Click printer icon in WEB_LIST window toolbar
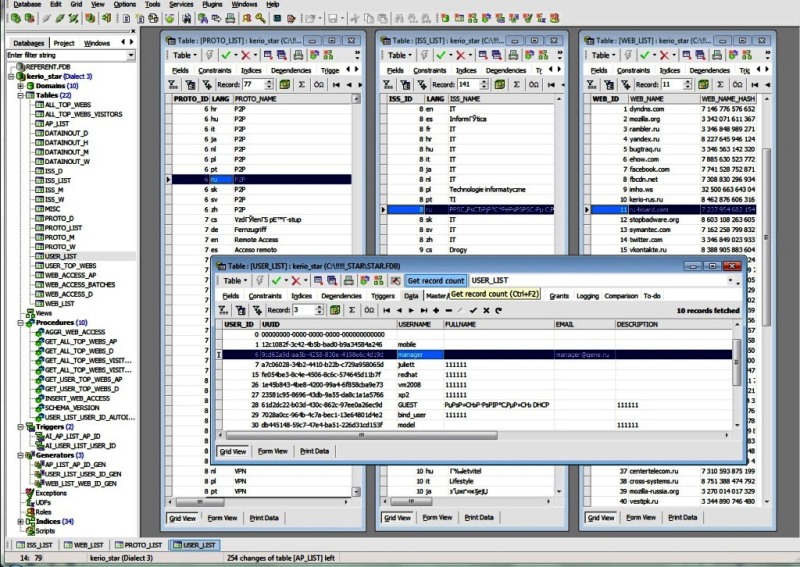 click(x=717, y=55)
